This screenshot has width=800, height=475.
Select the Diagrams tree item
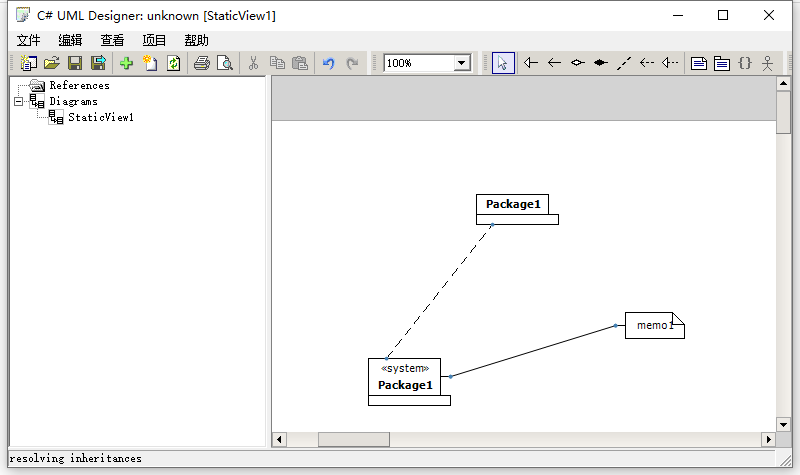tap(73, 102)
